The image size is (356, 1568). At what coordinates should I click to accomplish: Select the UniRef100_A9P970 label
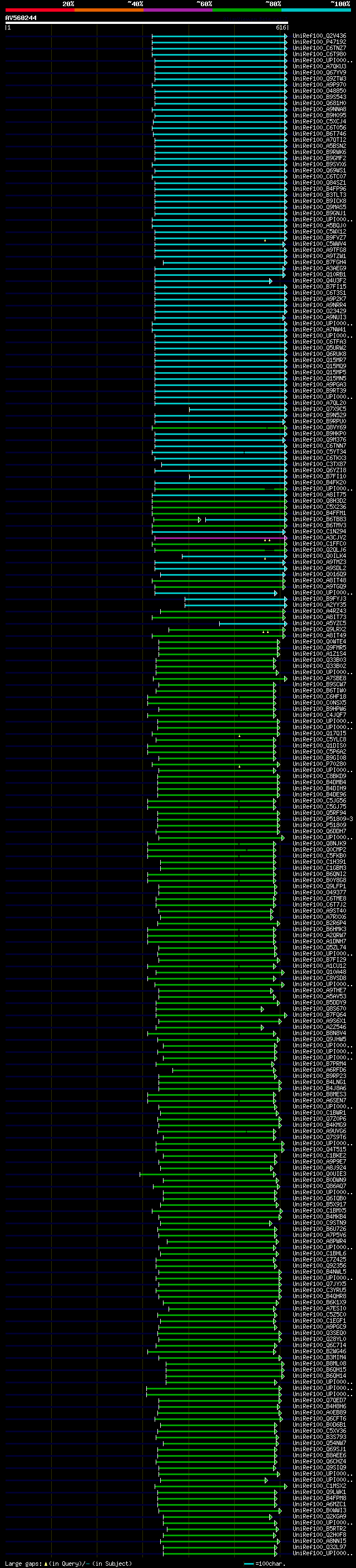[319, 85]
